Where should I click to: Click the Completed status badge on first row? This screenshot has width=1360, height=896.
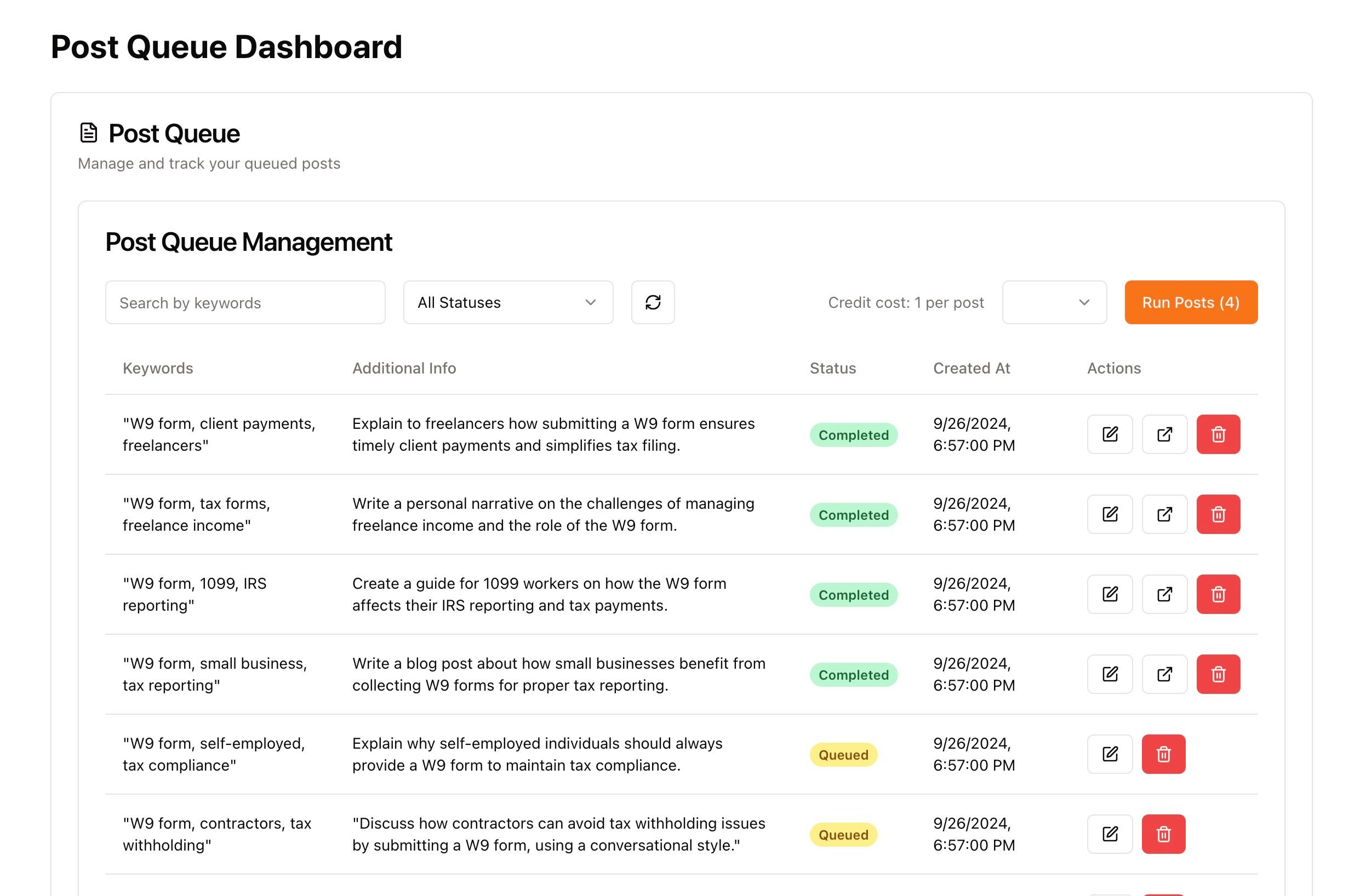point(852,434)
